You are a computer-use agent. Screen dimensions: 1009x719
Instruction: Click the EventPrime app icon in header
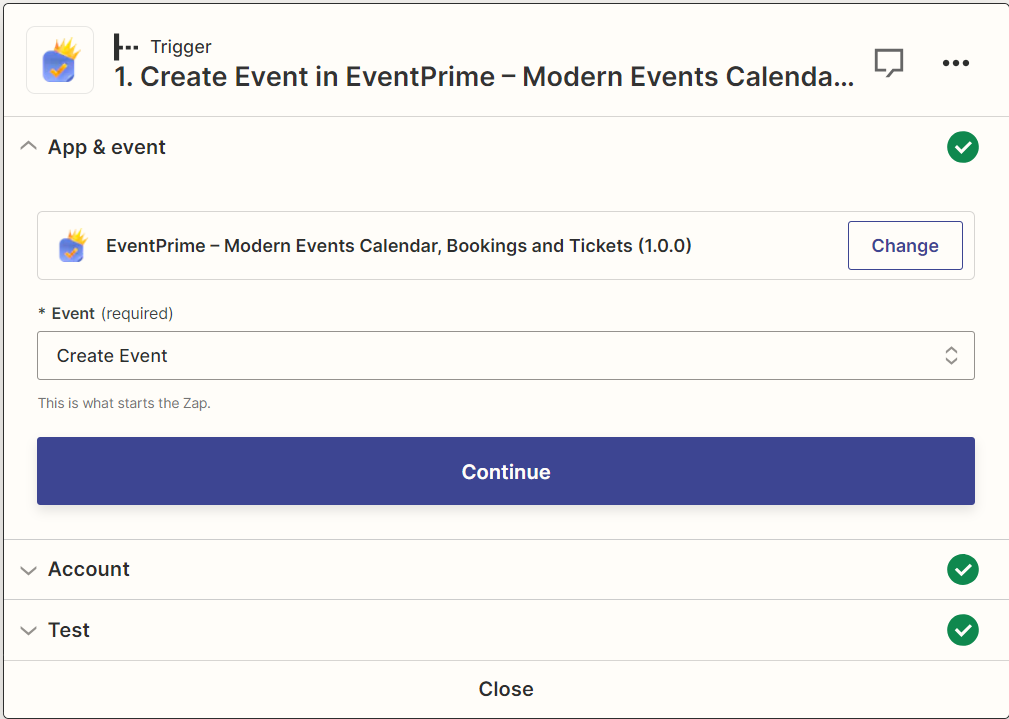tap(60, 61)
